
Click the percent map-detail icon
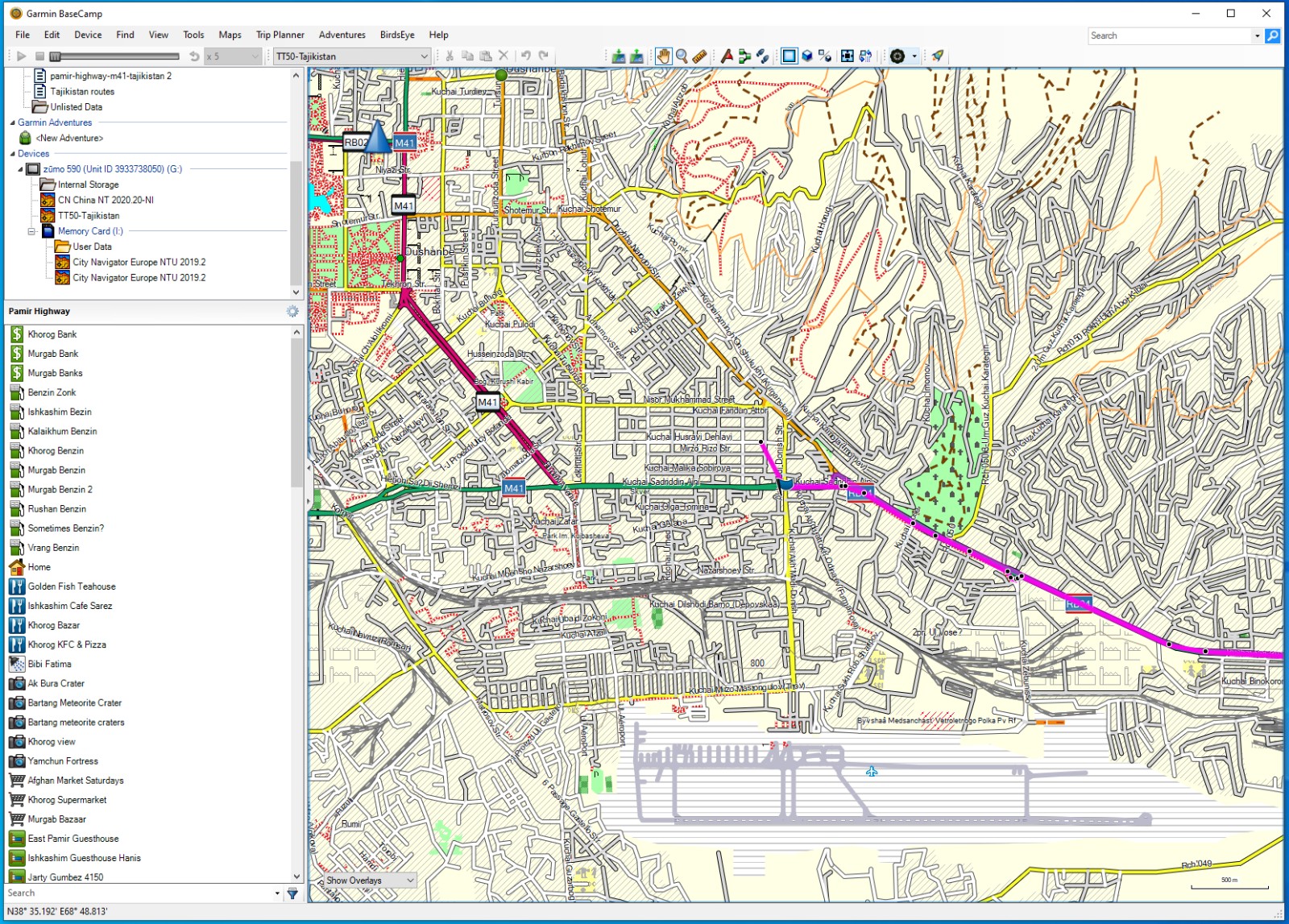[x=824, y=56]
